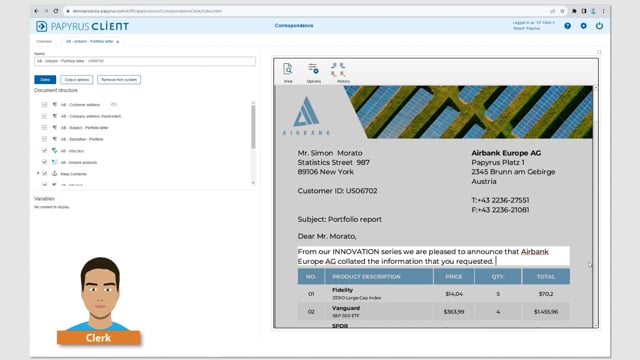
Task: Toggle checkbox for AB - Customer address
Action: click(44, 104)
